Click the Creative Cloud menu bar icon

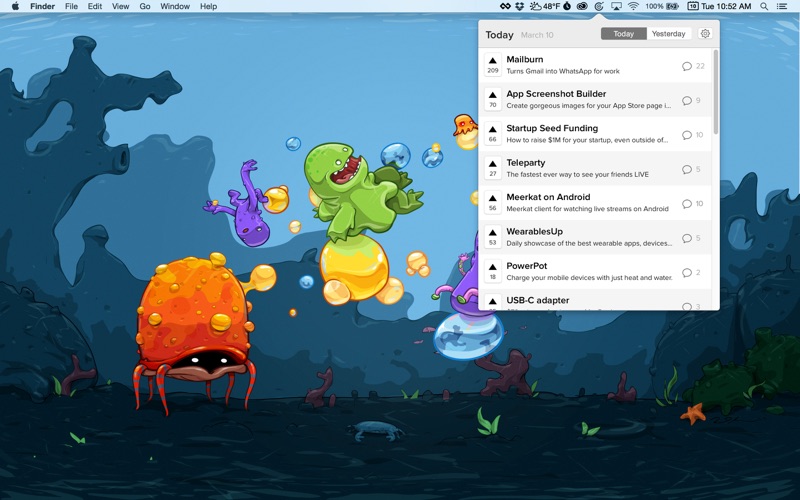582,6
